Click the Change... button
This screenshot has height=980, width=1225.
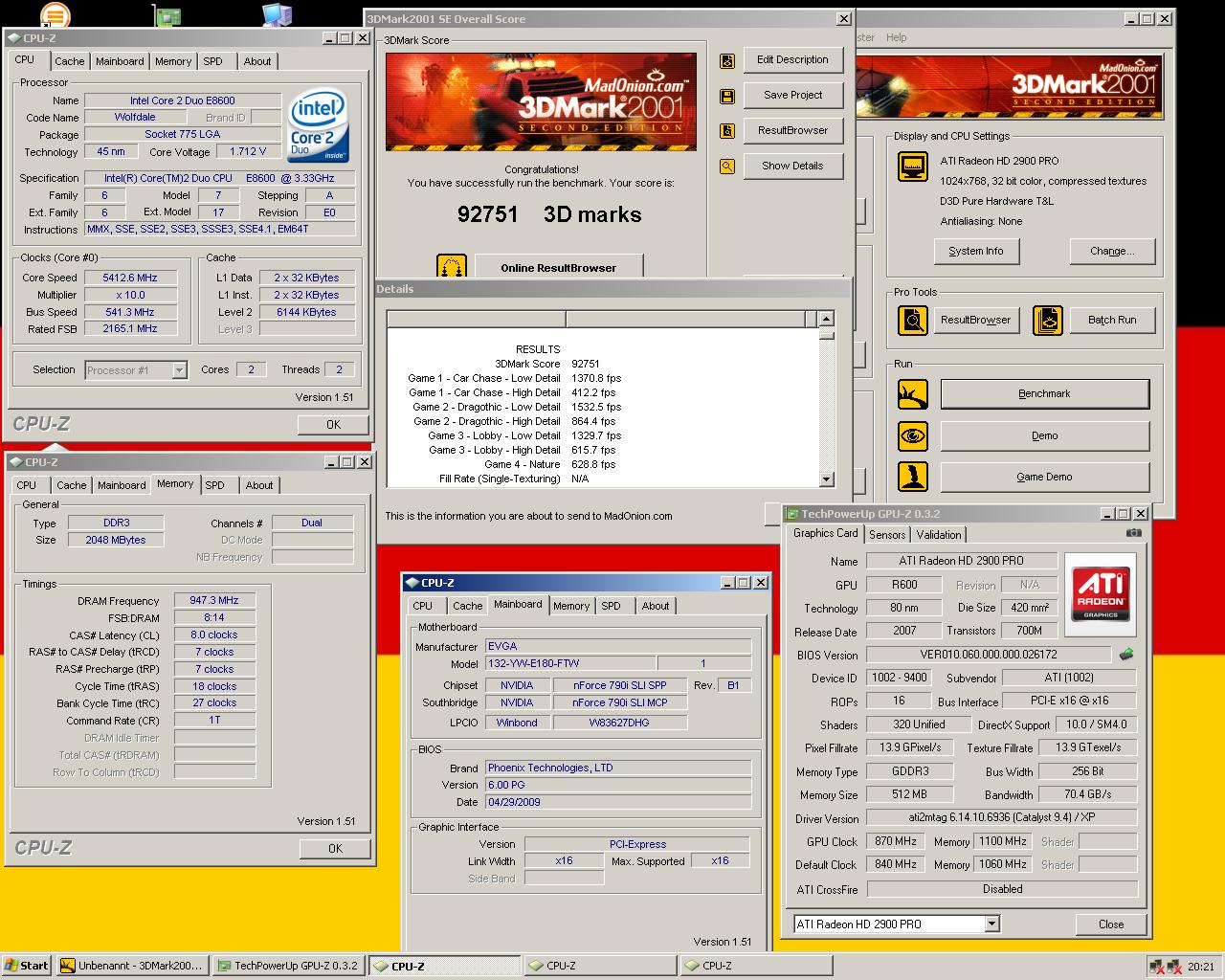click(x=1112, y=251)
